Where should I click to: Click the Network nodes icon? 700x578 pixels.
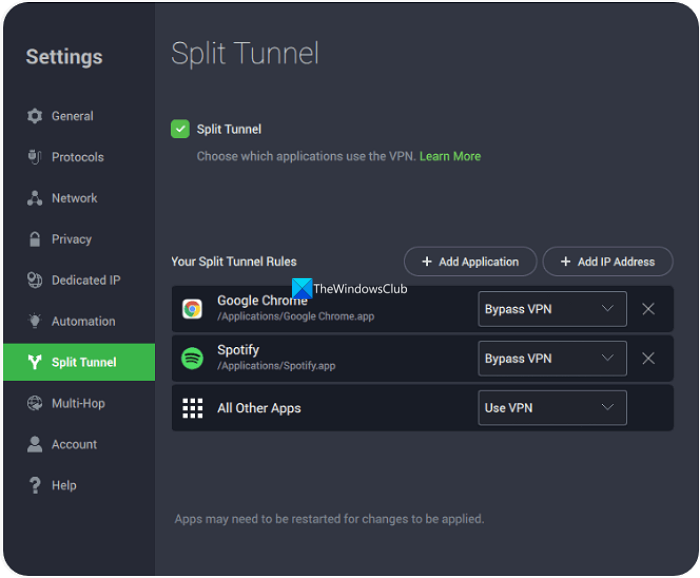coord(34,198)
